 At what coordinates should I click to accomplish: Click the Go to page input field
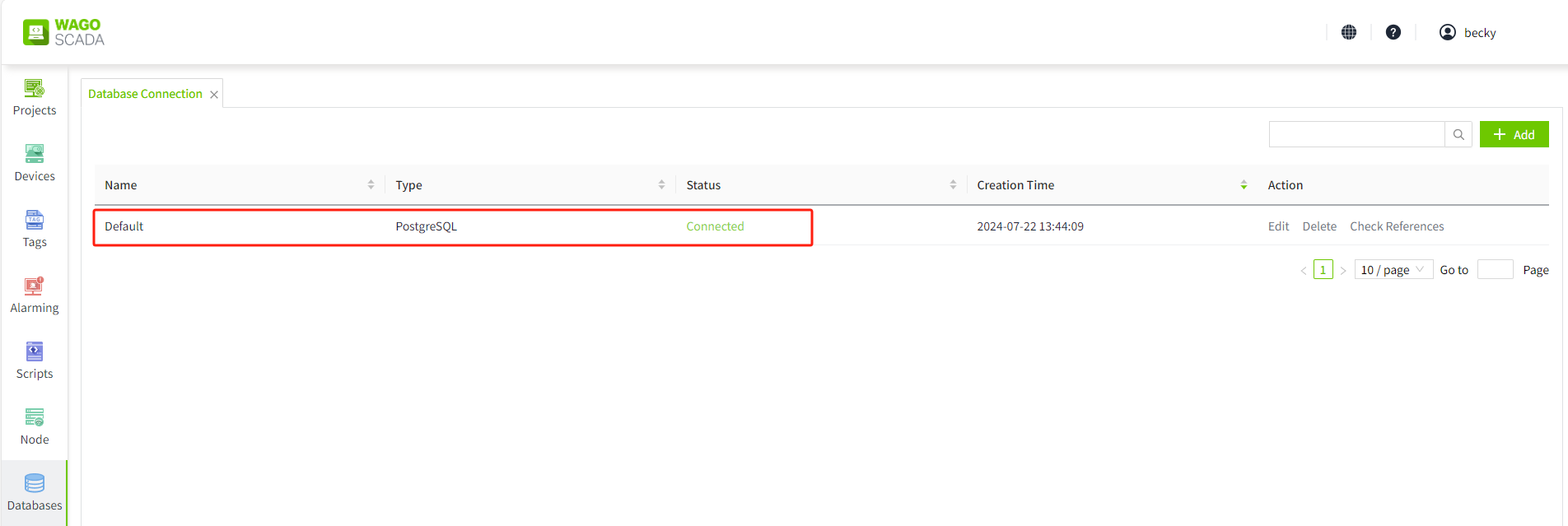click(1495, 270)
